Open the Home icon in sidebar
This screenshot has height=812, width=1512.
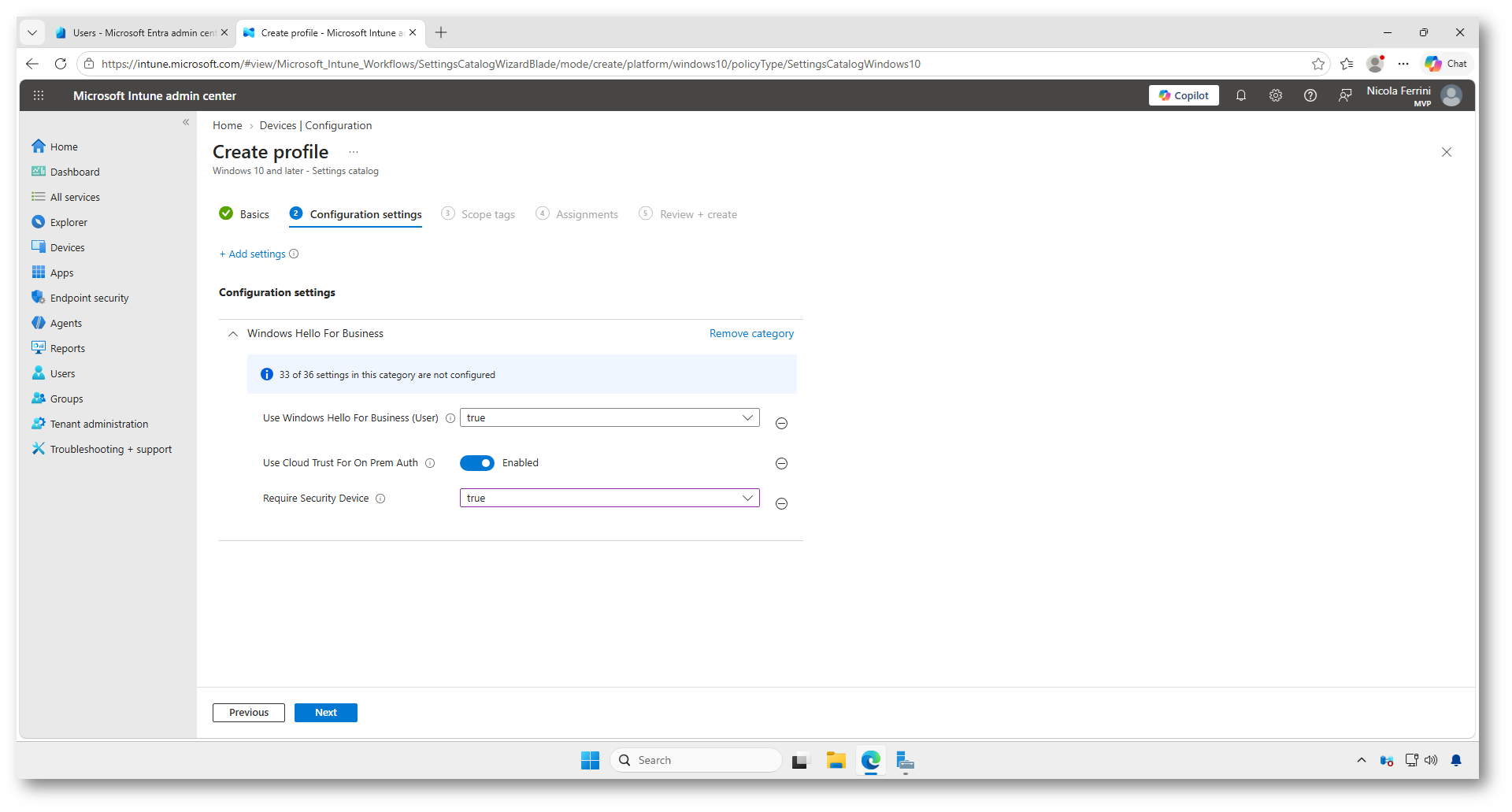tap(38, 146)
